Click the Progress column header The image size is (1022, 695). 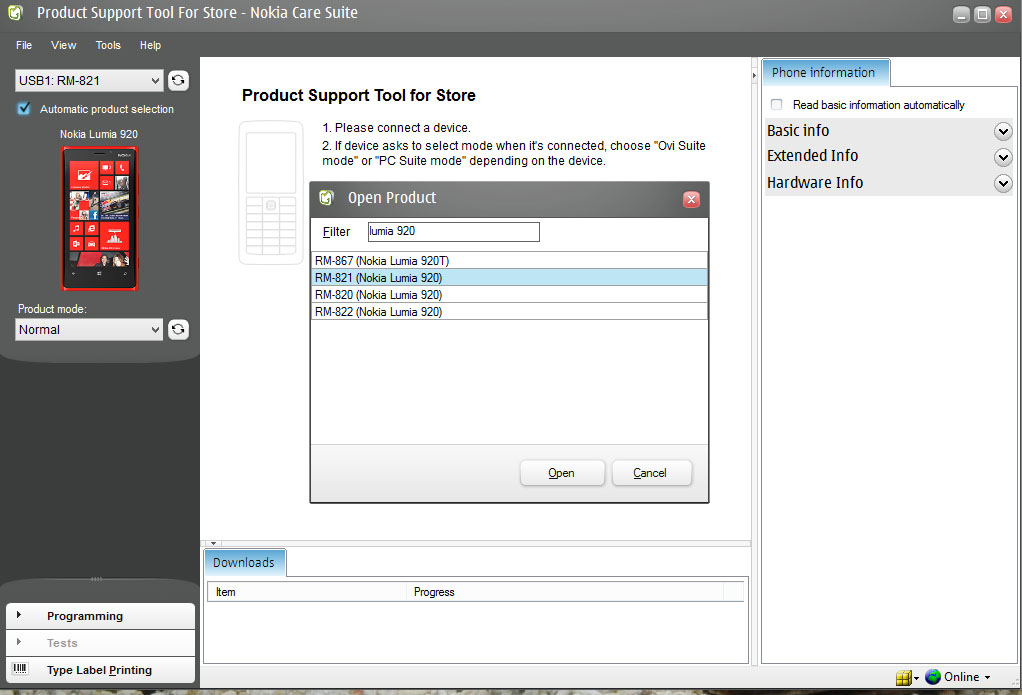[x=564, y=592]
